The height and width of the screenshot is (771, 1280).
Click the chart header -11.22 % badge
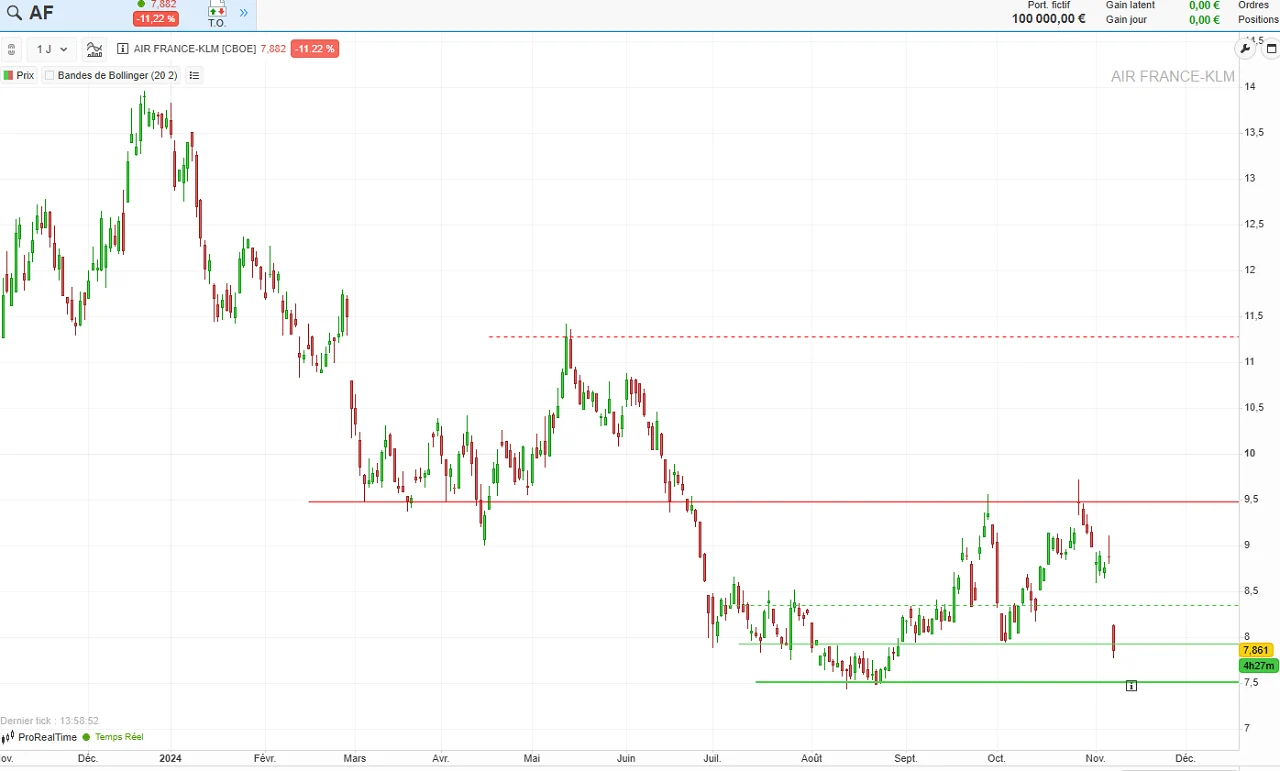[x=315, y=49]
